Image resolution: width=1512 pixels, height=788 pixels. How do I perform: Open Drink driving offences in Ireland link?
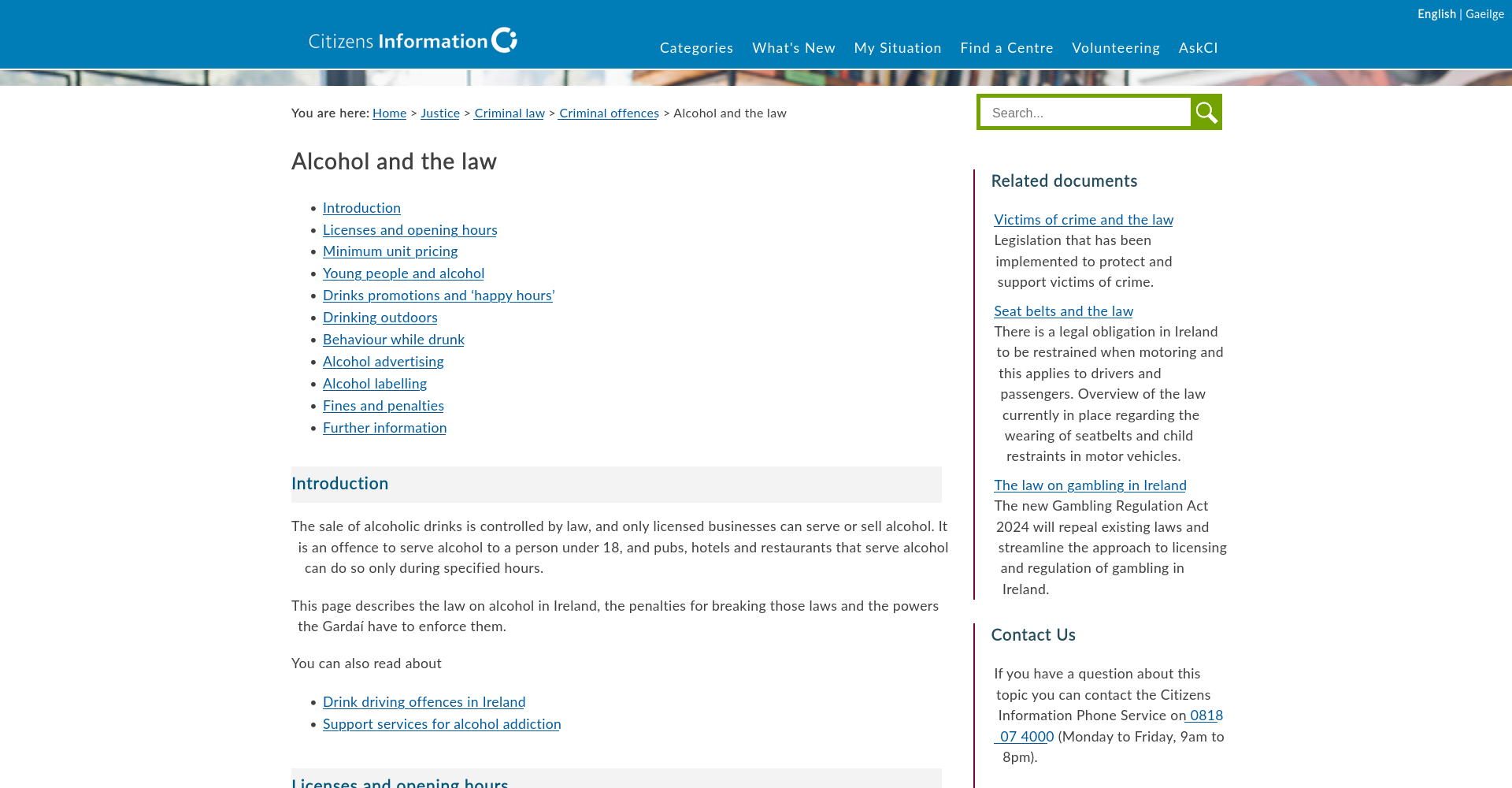(x=424, y=702)
